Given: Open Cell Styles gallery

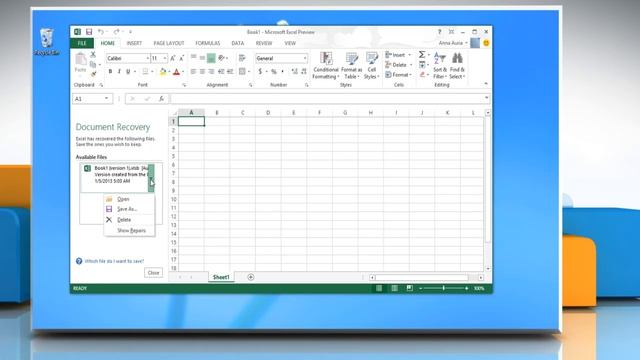Looking at the screenshot, I should (371, 65).
